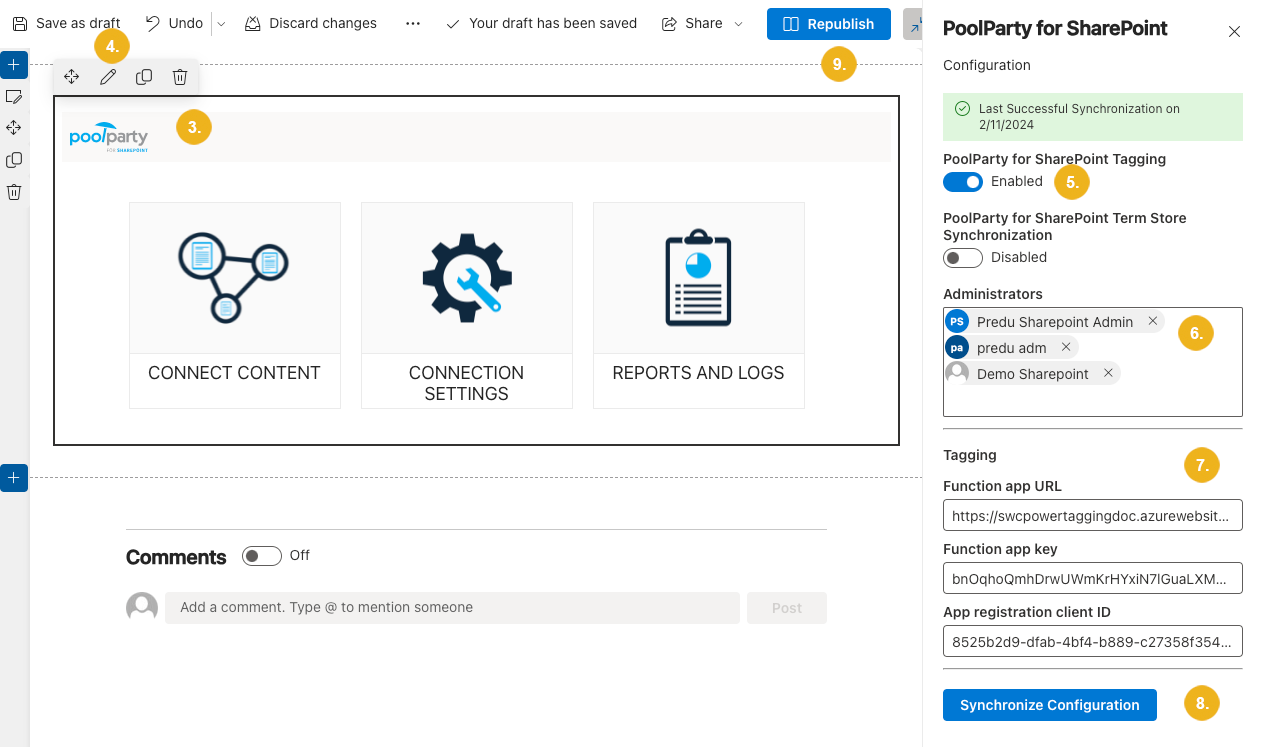Open the more options ellipsis menu
This screenshot has width=1263, height=747.
pyautogui.click(x=413, y=23)
